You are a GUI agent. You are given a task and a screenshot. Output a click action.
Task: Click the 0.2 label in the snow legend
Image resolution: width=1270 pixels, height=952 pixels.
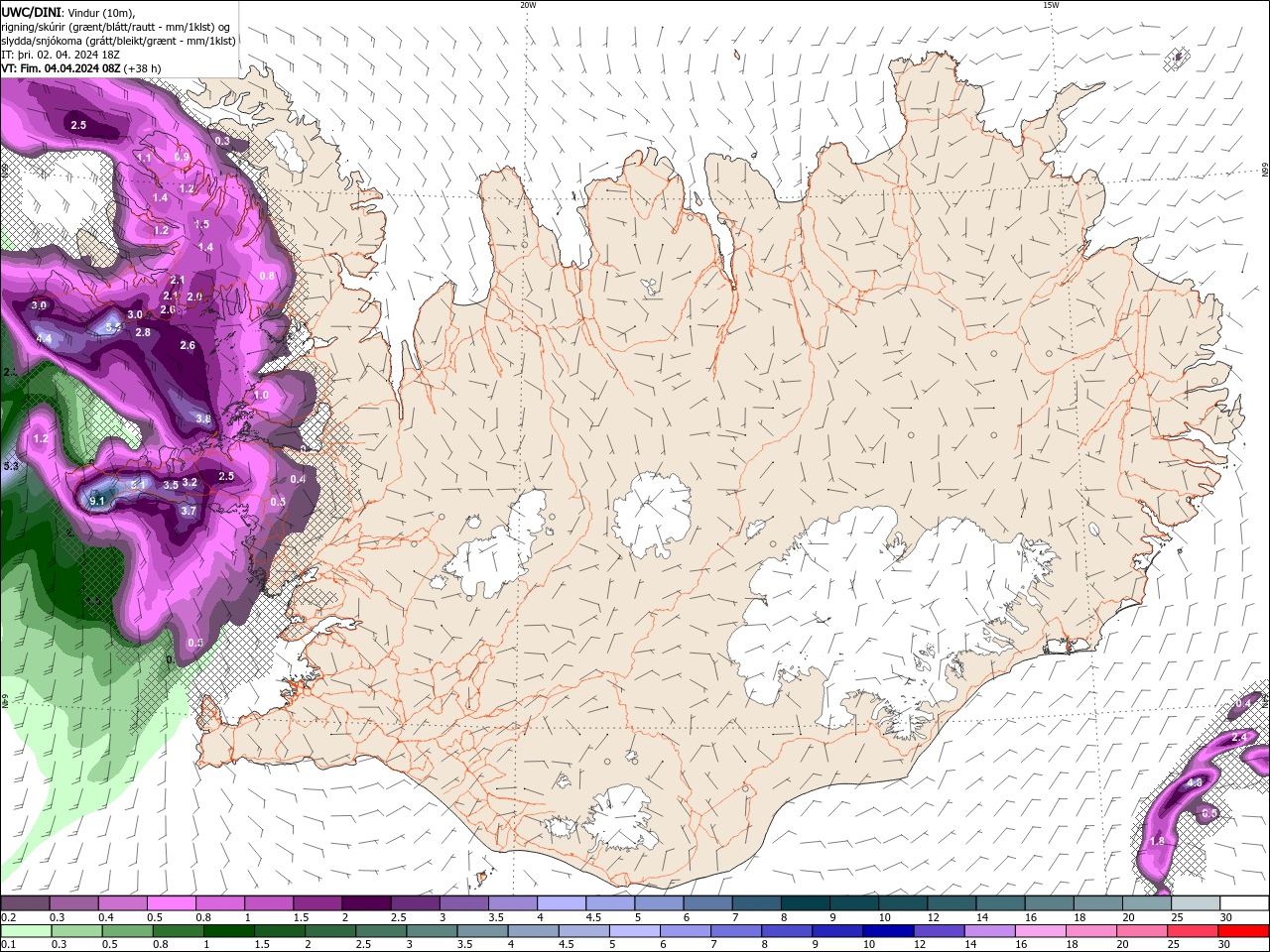tap(8, 917)
